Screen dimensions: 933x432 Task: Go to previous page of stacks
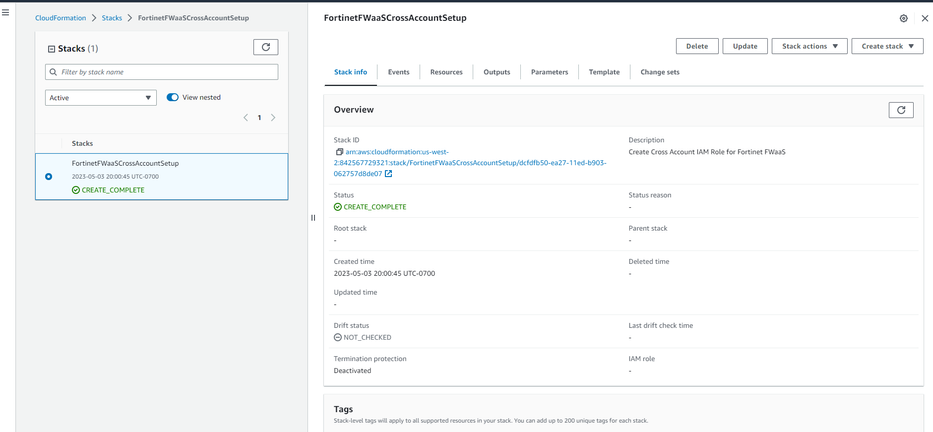pos(246,118)
